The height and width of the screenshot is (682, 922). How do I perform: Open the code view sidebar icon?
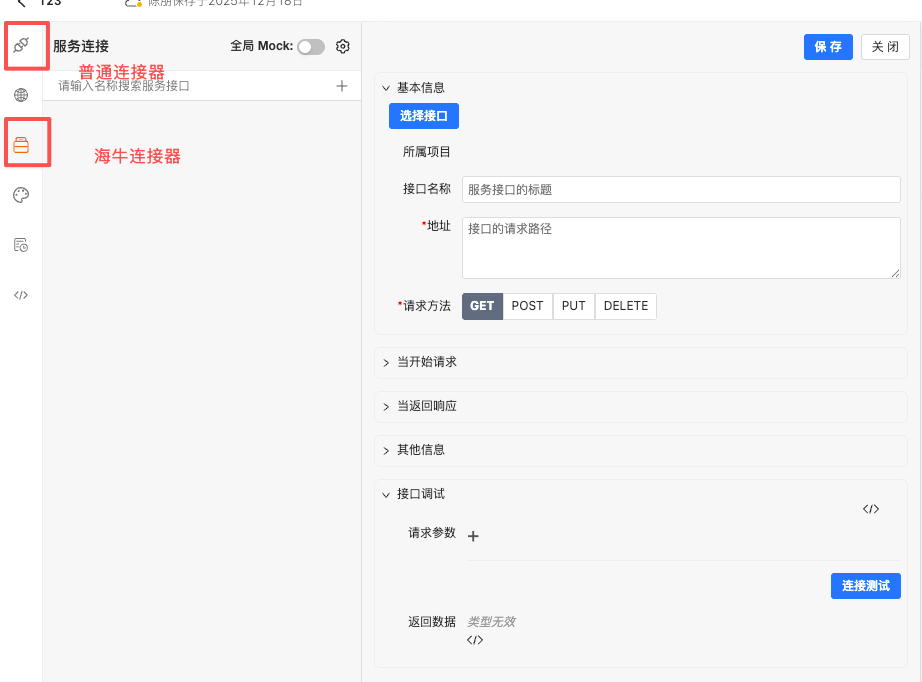pyautogui.click(x=21, y=295)
